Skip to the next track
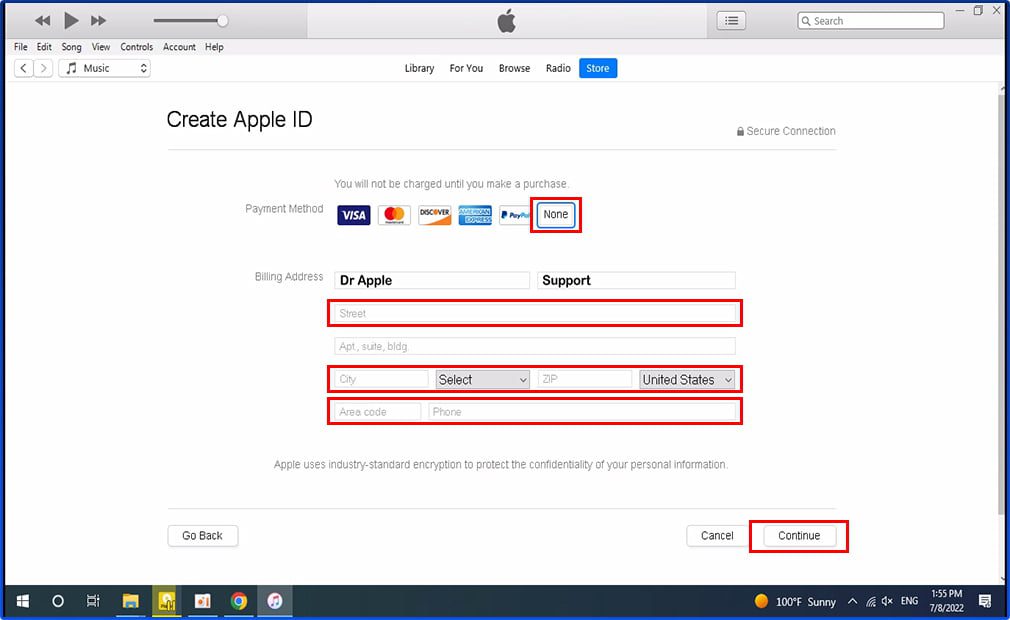 pyautogui.click(x=98, y=21)
